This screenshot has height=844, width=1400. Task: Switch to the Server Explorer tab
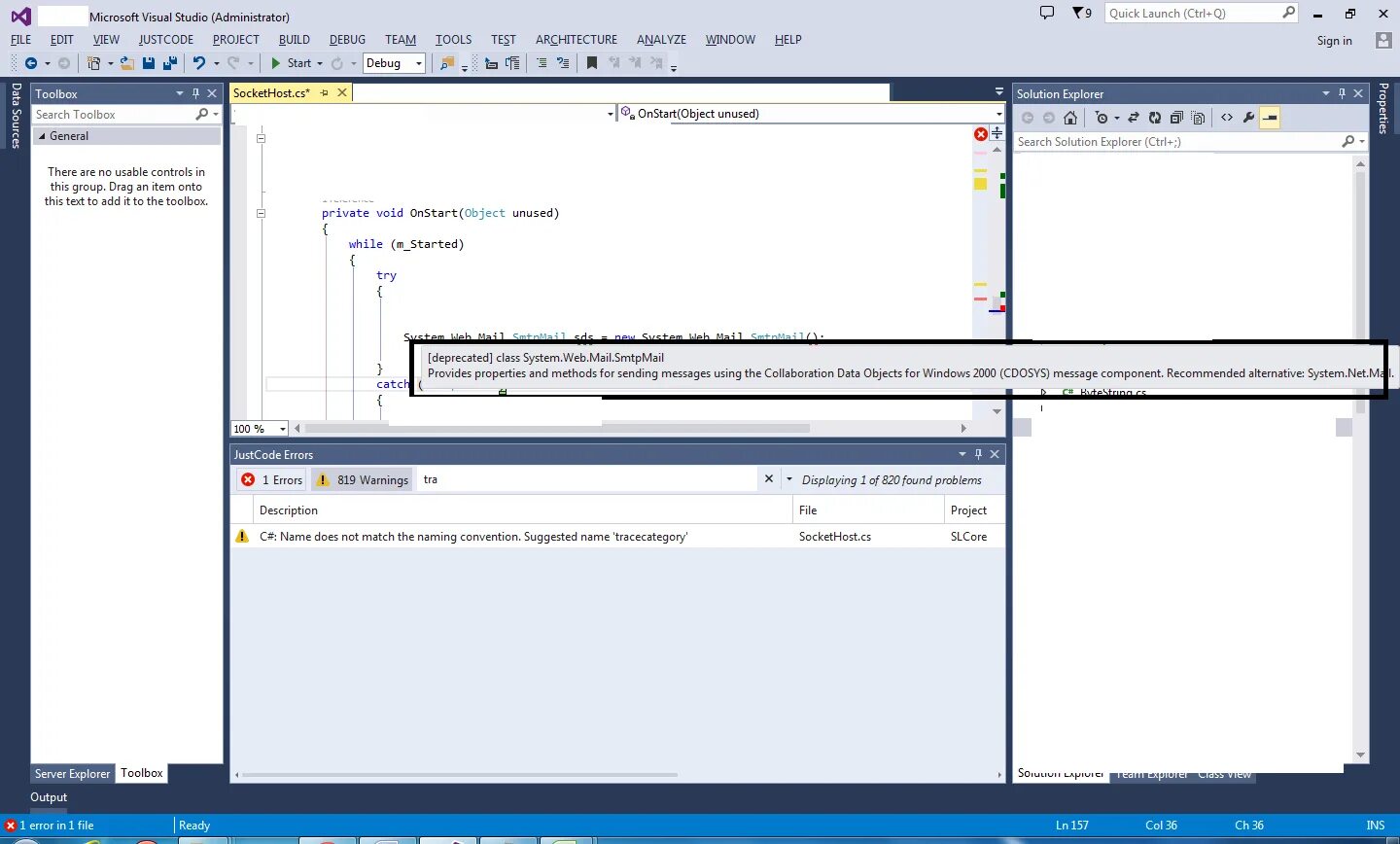pos(72,774)
